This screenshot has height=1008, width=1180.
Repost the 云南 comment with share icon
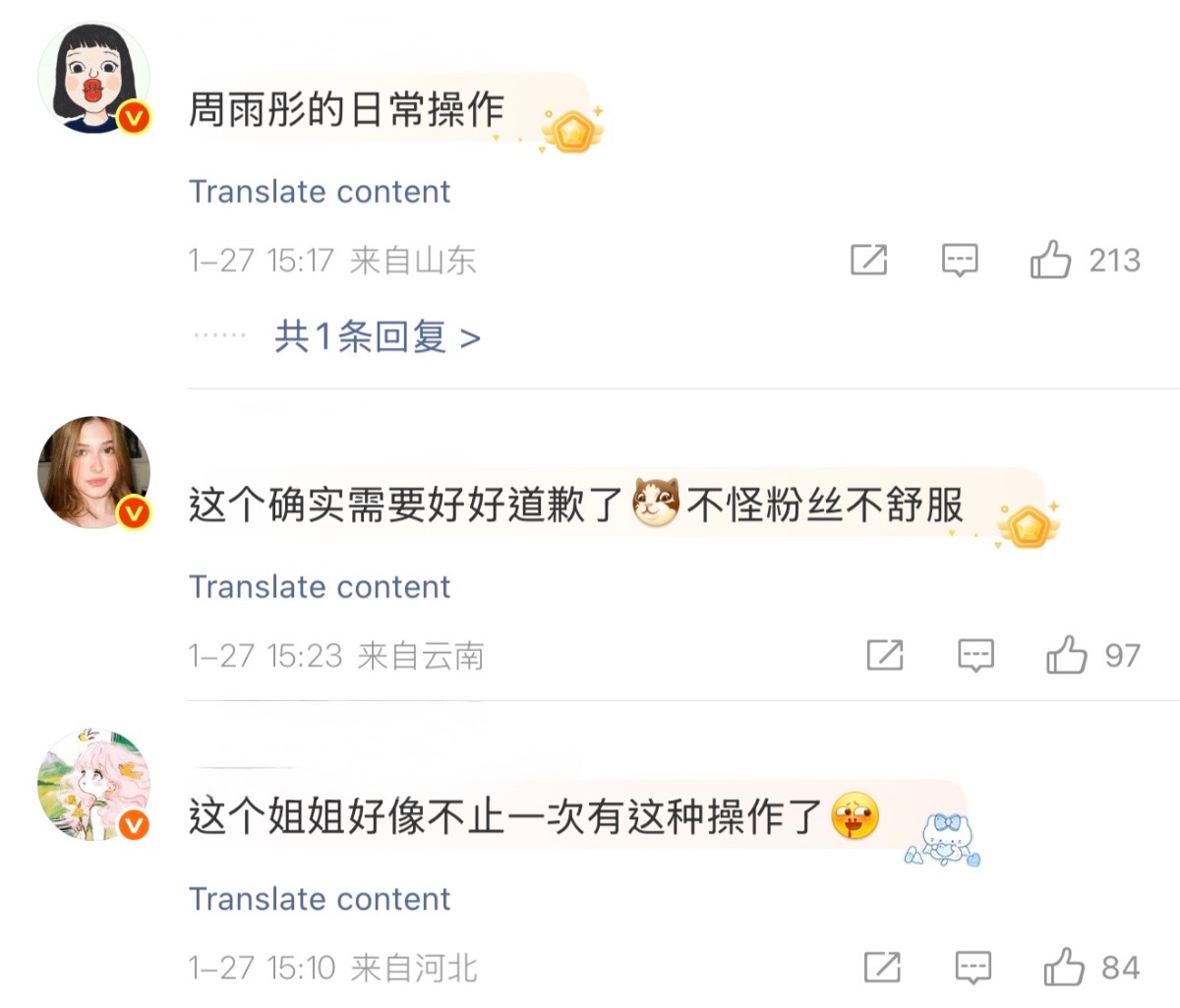[884, 655]
